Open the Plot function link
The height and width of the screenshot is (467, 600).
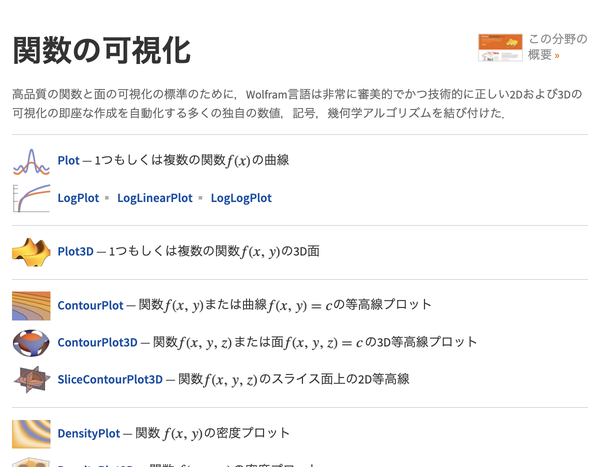68,160
